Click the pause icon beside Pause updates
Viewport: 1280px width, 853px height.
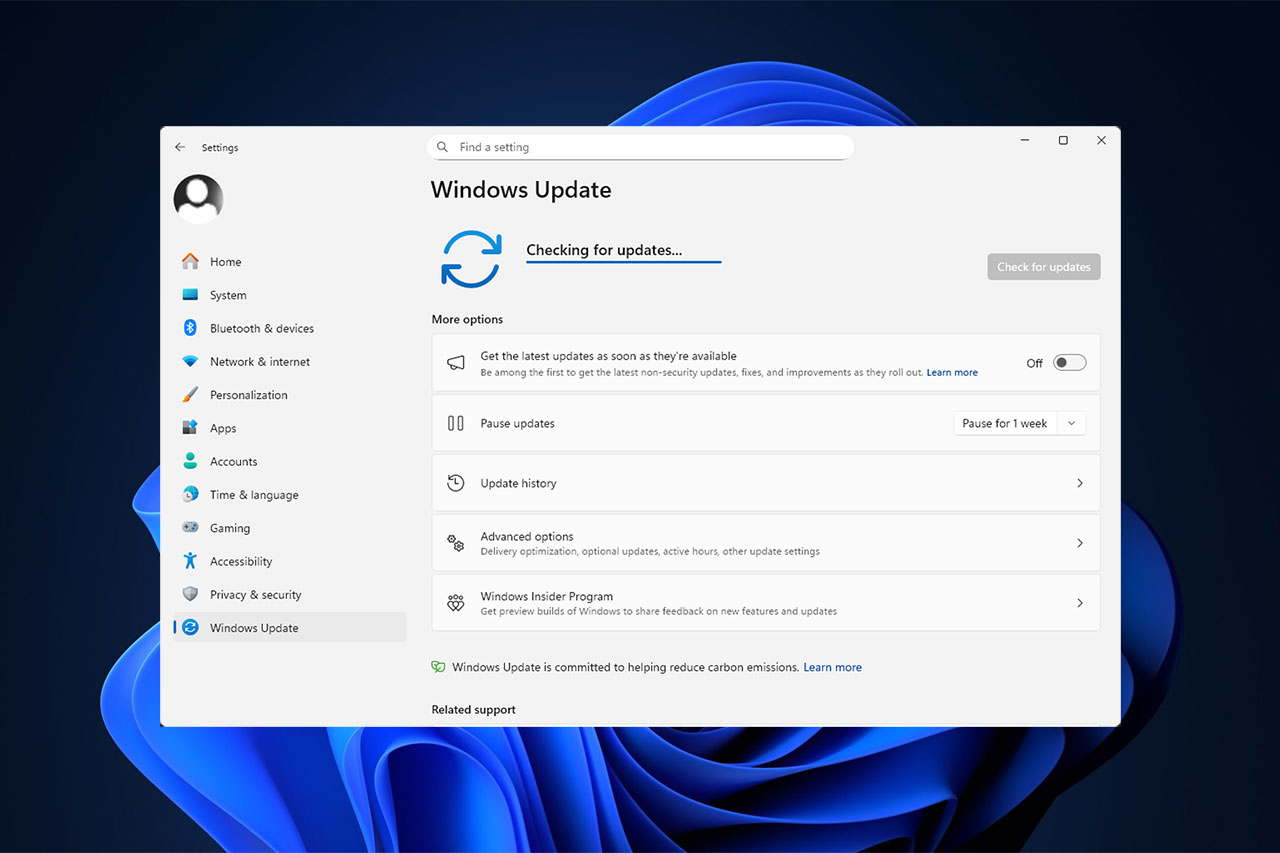(456, 423)
